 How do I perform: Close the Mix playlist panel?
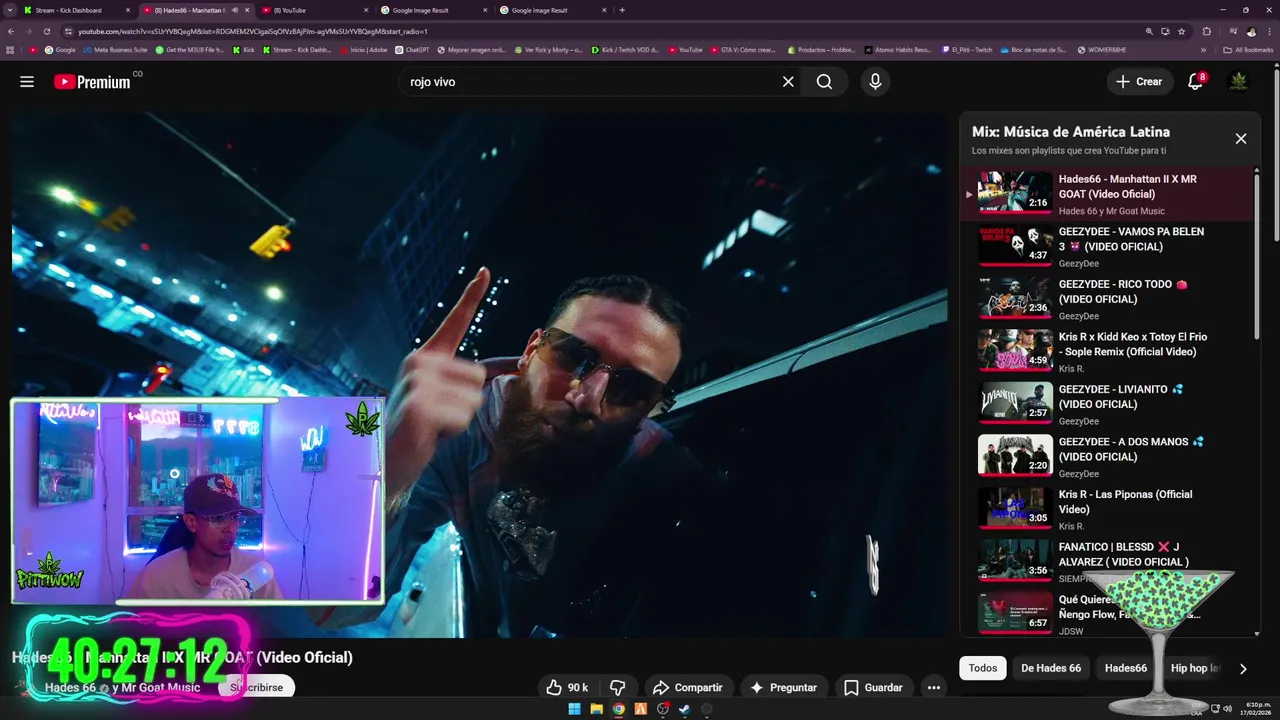pyautogui.click(x=1241, y=139)
